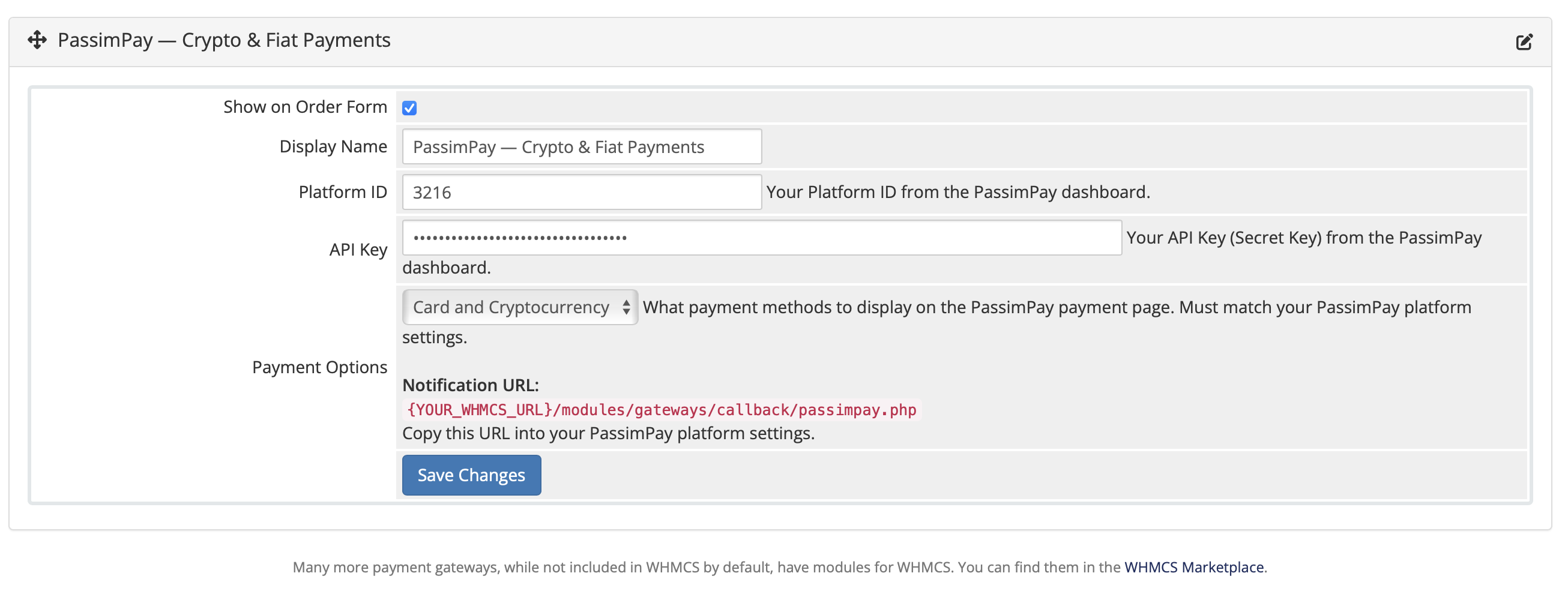Click the "Copy this URL" instruction text
The image size is (1568, 600).
pos(608,433)
